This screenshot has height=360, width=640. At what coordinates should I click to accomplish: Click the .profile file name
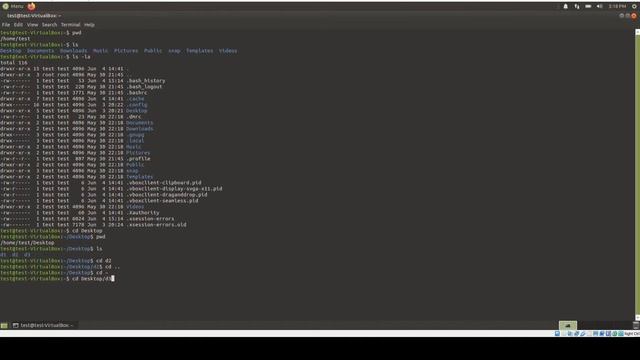tap(138, 159)
